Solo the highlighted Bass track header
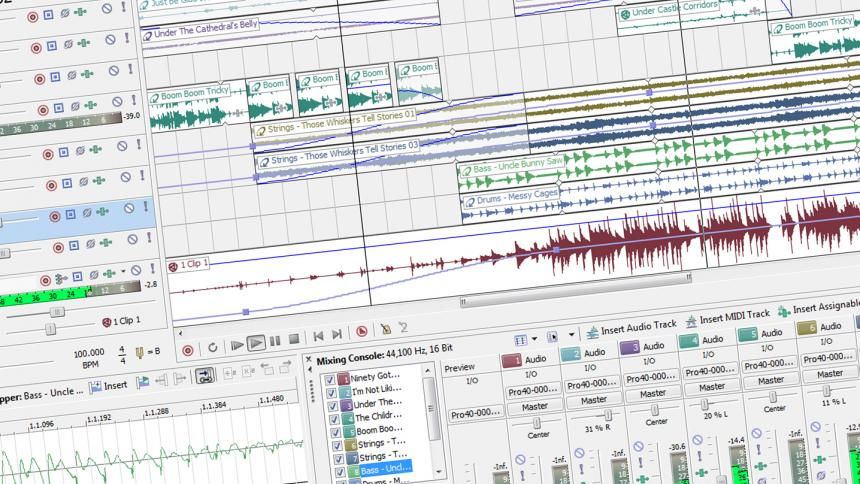This screenshot has height=484, width=860. [x=146, y=206]
